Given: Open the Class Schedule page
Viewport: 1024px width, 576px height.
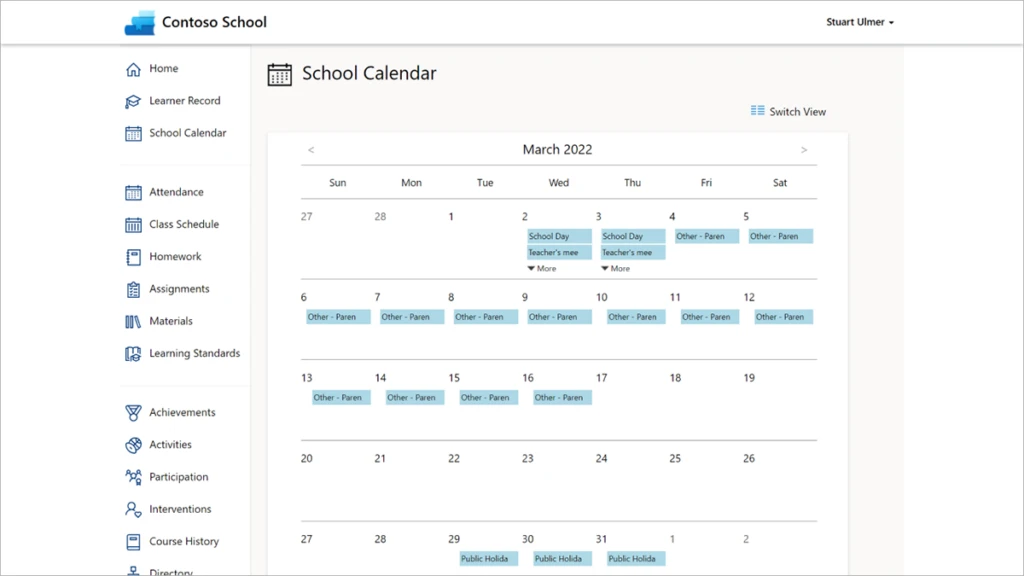Looking at the screenshot, I should click(133, 224).
